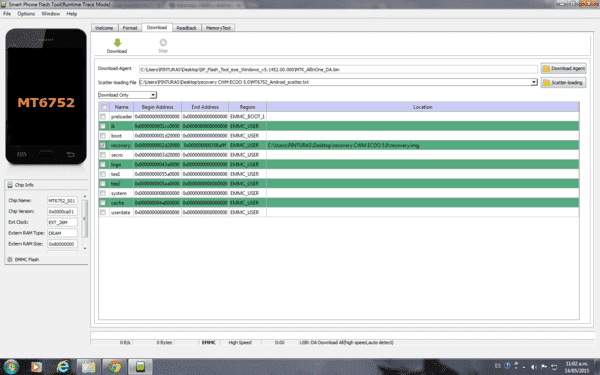Click the Extern RAM Type field
The height and width of the screenshot is (375, 600).
click(x=62, y=233)
